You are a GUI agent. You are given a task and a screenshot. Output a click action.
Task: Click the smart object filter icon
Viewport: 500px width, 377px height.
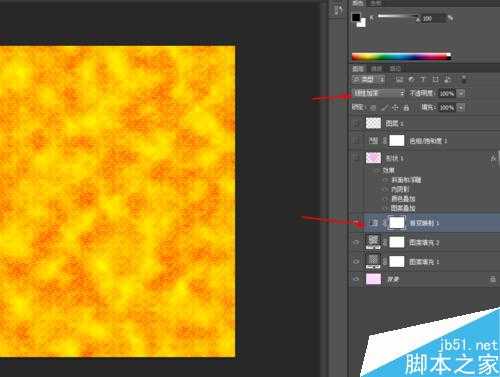tap(448, 79)
